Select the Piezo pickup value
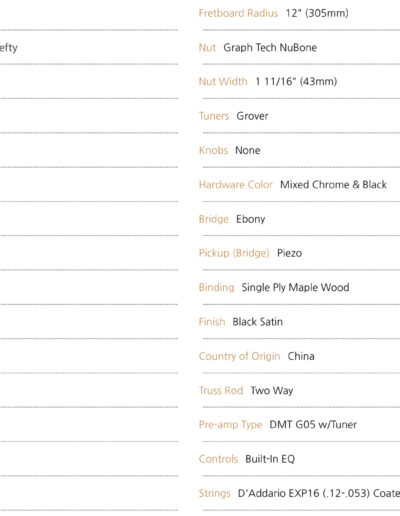The width and height of the screenshot is (400, 516). click(x=289, y=253)
